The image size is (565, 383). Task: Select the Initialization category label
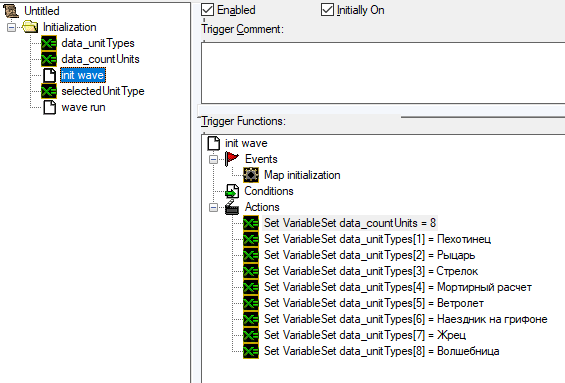coord(70,27)
